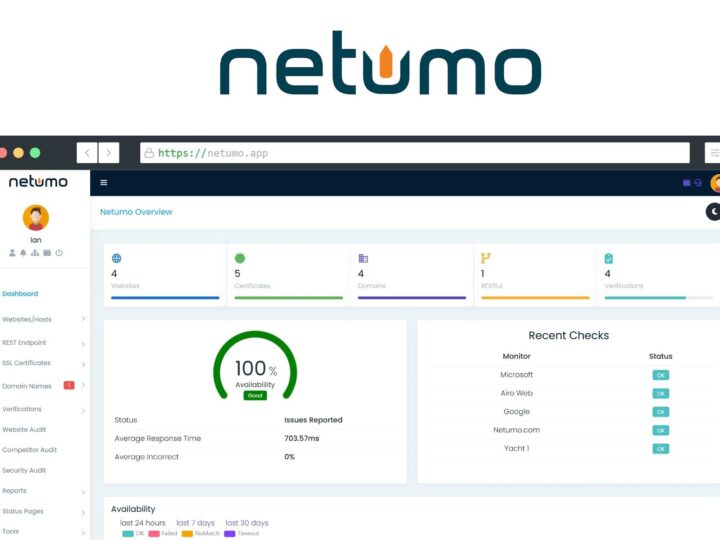This screenshot has width=720, height=540.
Task: Select the SSL Certificates menu label
Action: click(x=27, y=363)
